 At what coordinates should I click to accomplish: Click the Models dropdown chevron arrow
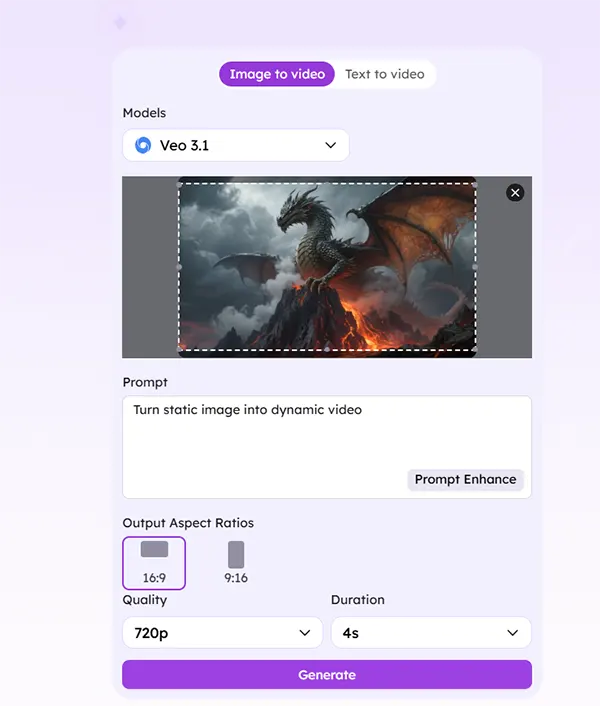coord(330,145)
